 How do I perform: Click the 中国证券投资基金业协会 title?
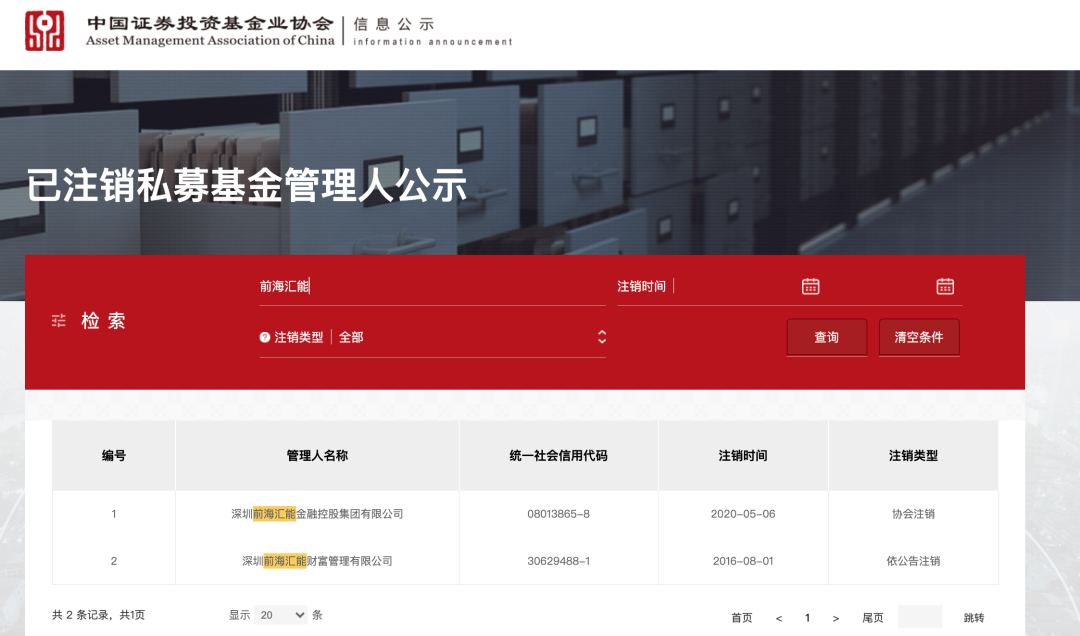pos(210,23)
